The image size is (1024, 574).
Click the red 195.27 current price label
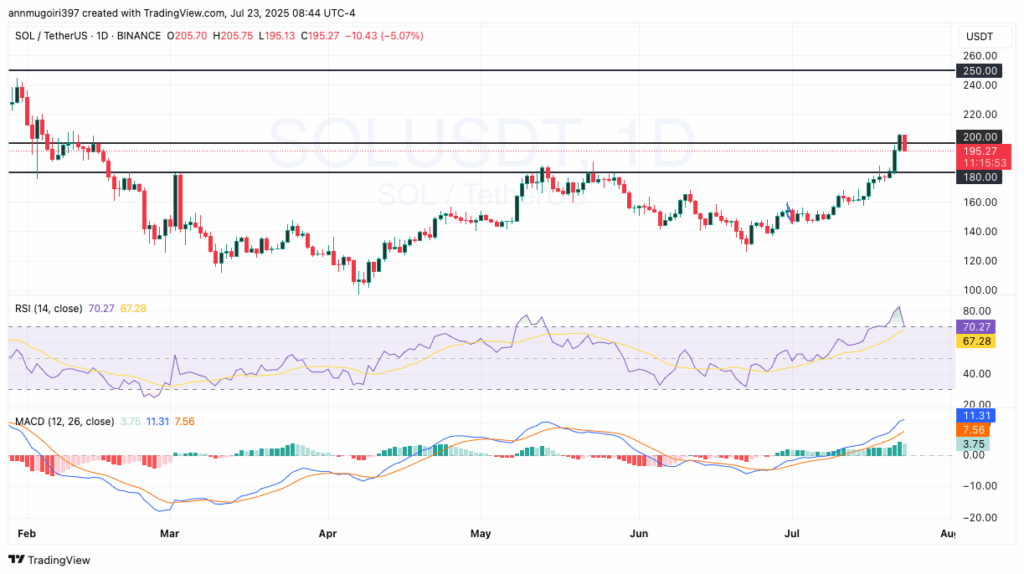tap(980, 151)
